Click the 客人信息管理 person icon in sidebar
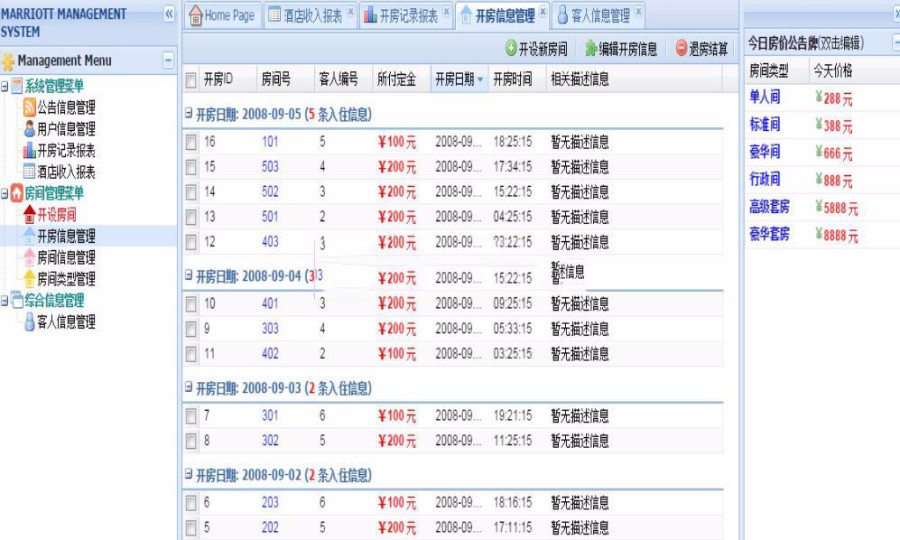Image resolution: width=900 pixels, height=540 pixels. (x=29, y=321)
